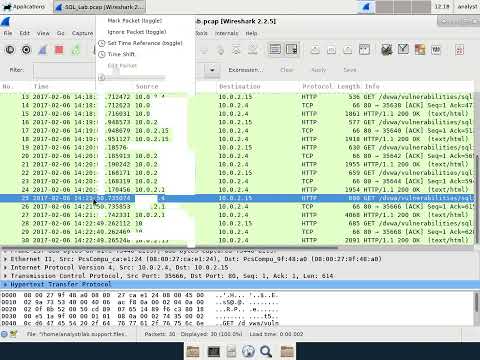Zoom out the packet text
This screenshot has width=480, height=360.
pos(331,50)
